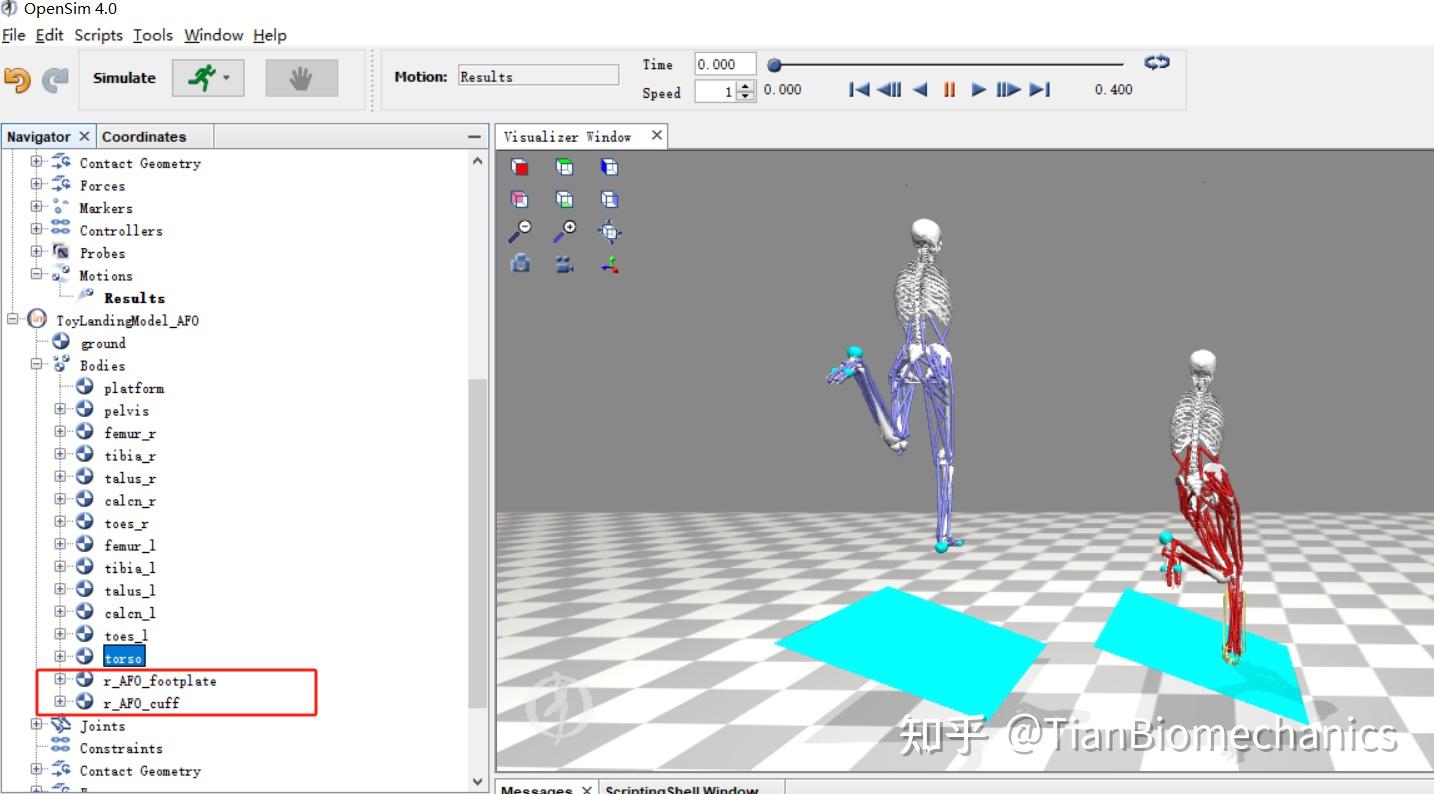
Task: Toggle the axes display icon
Action: pos(609,264)
